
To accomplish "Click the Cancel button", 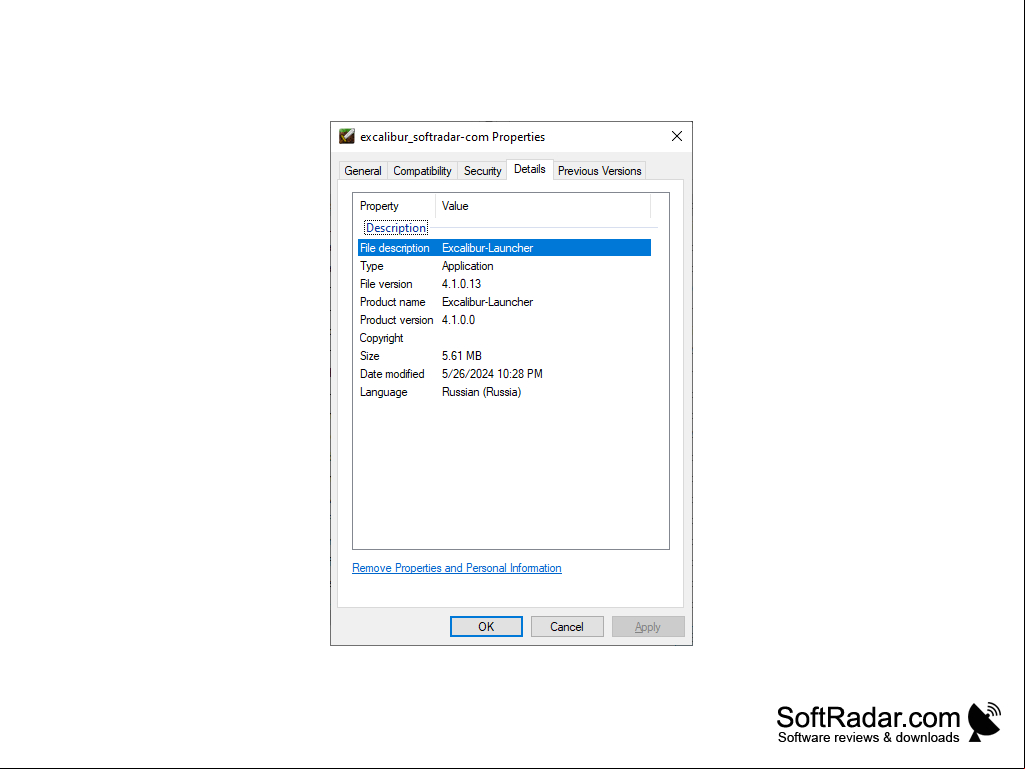I will [567, 626].
